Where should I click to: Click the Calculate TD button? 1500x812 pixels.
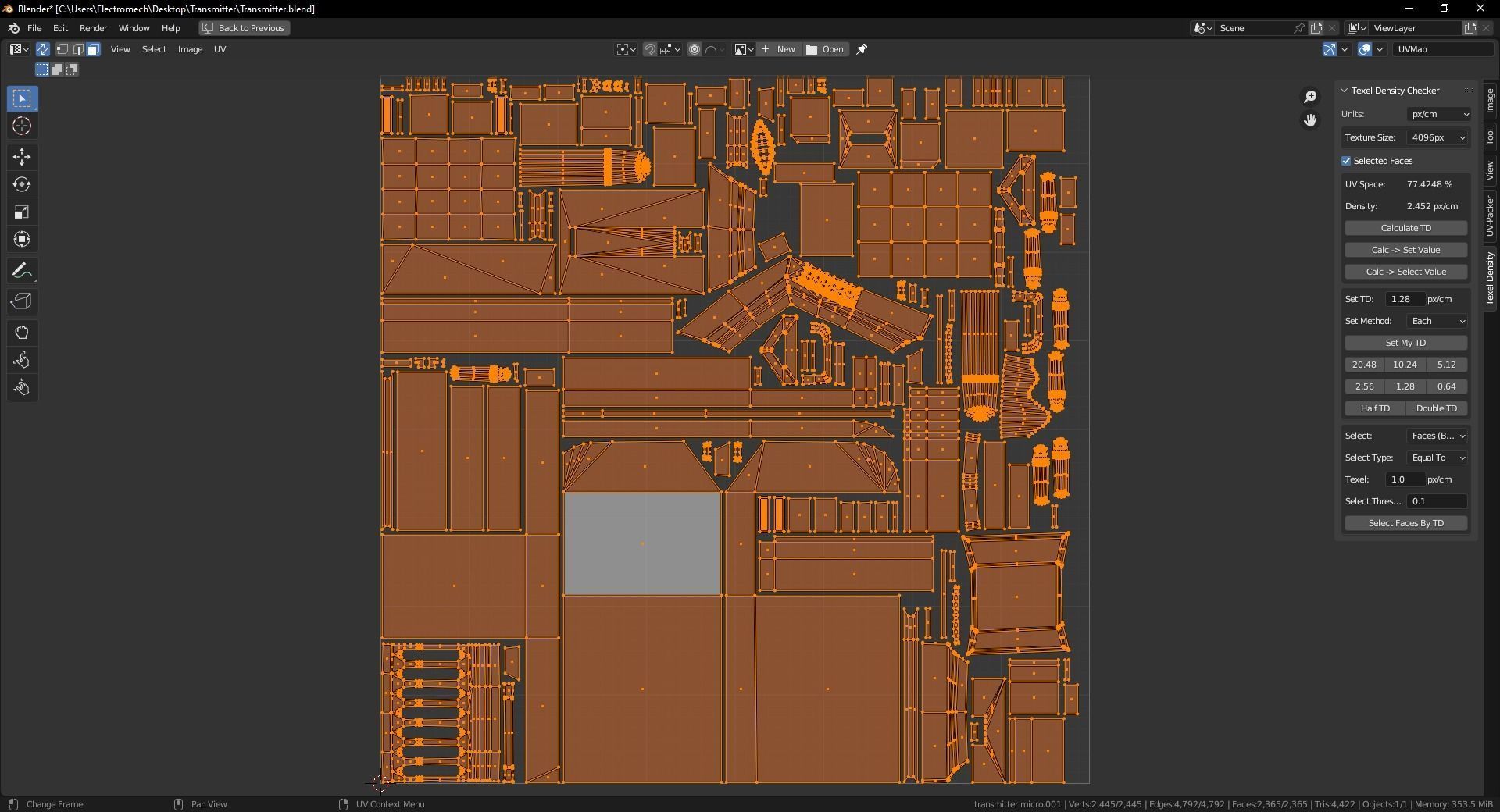pos(1405,228)
